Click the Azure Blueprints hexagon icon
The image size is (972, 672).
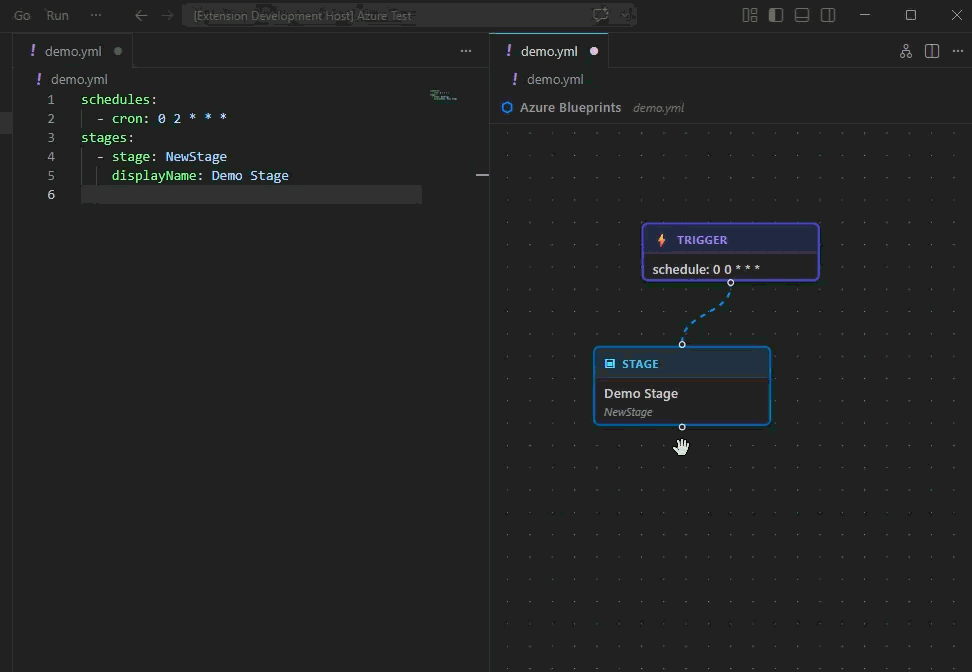pyautogui.click(x=507, y=108)
